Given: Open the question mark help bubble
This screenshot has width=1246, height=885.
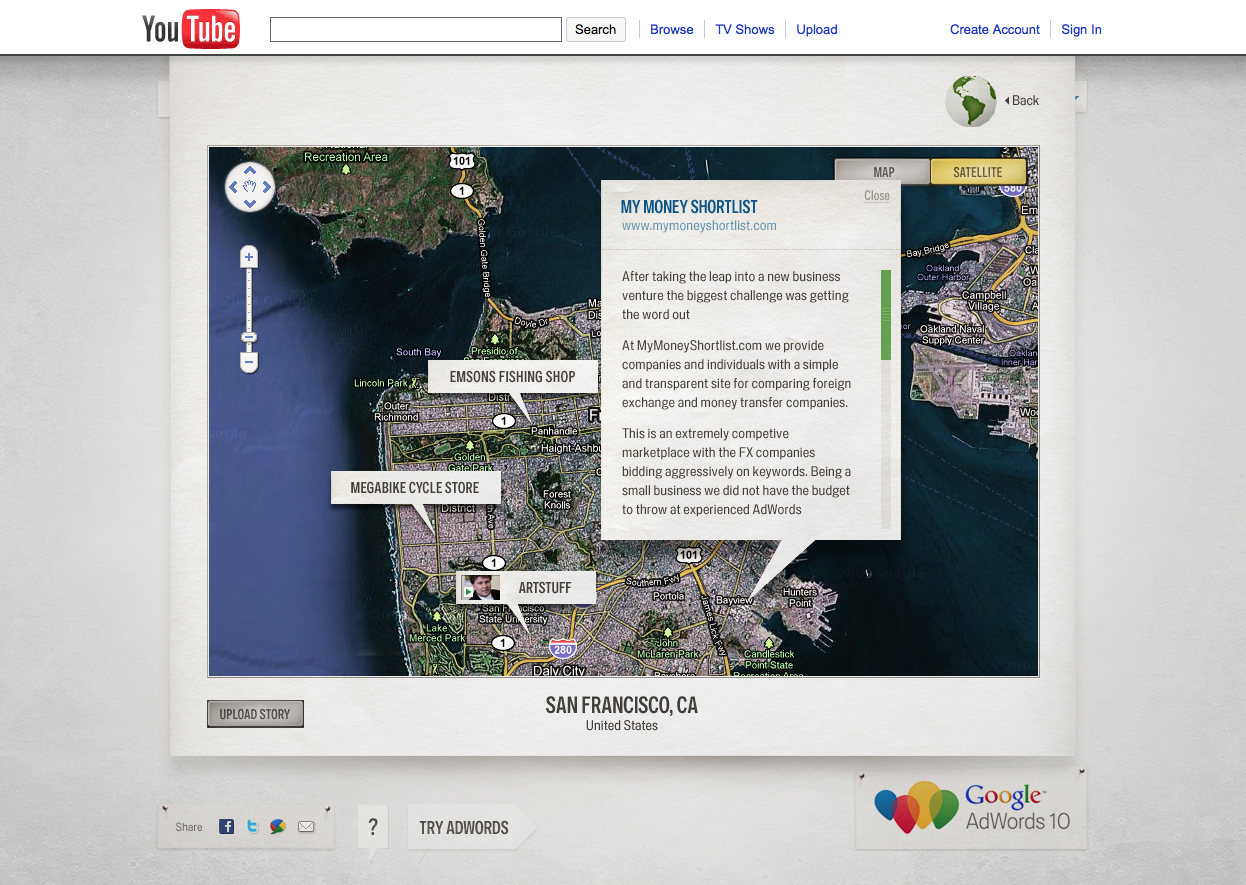Looking at the screenshot, I should 373,828.
